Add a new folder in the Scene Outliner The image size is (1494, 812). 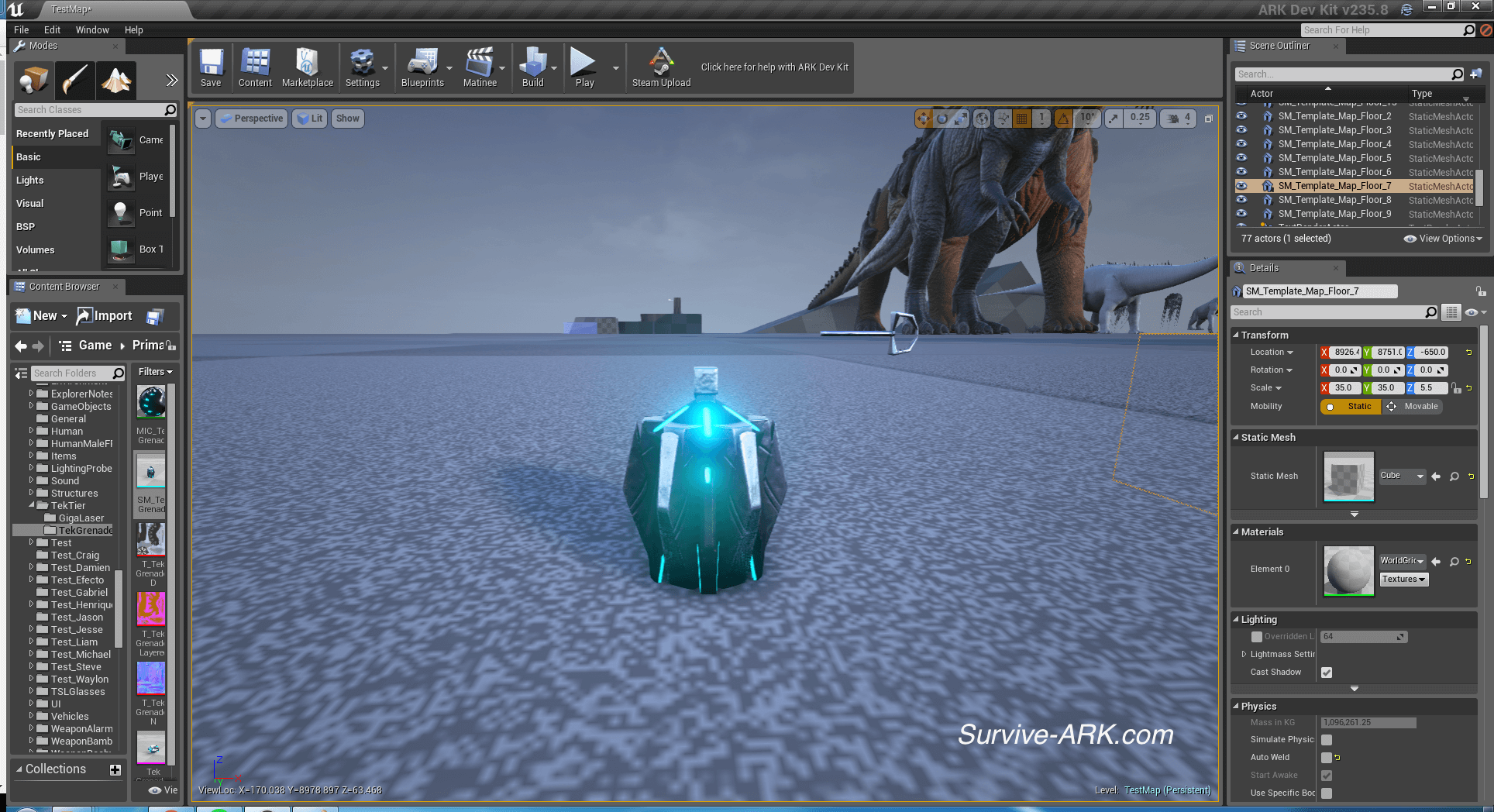tap(1475, 74)
